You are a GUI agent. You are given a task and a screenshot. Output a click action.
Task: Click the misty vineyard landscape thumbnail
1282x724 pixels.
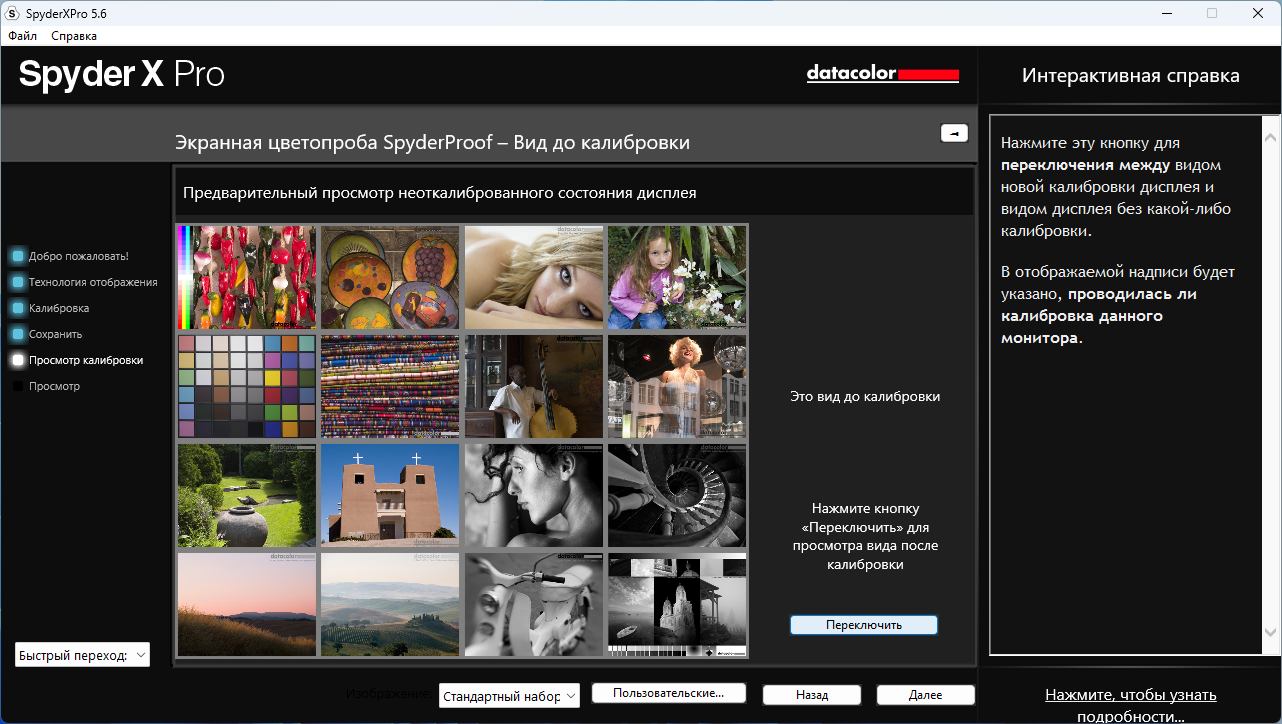[390, 605]
